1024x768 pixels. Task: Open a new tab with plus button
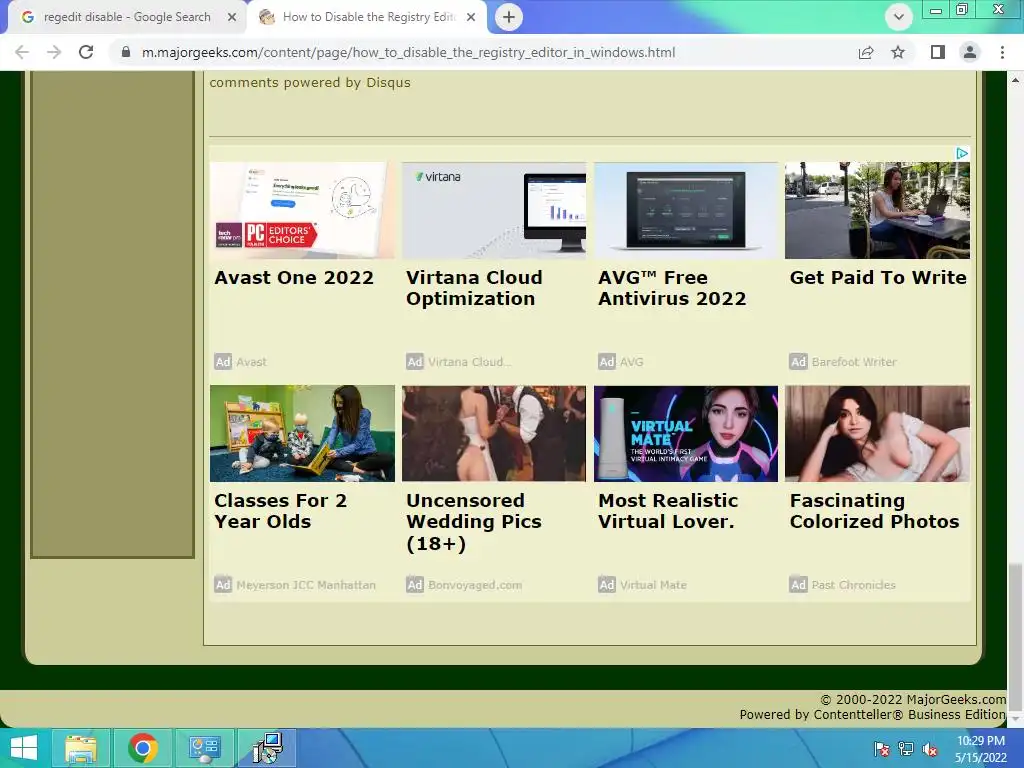(509, 17)
